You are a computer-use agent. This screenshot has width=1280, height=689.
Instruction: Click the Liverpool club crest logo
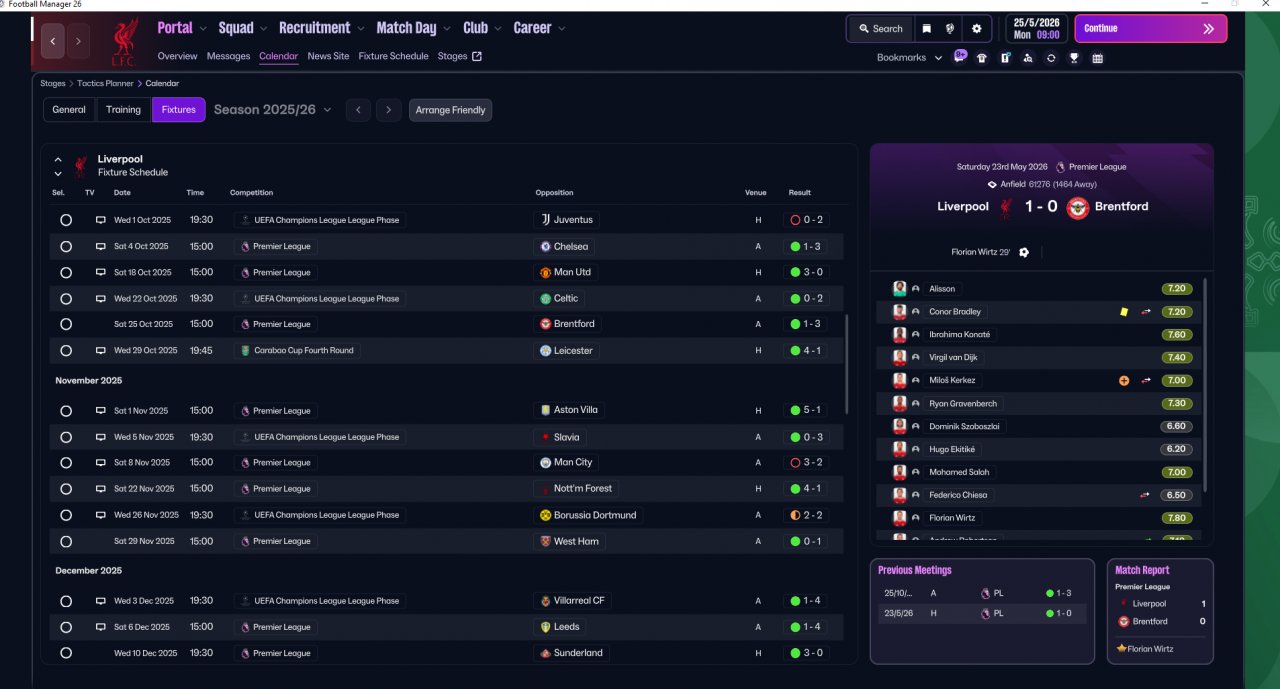(x=125, y=41)
